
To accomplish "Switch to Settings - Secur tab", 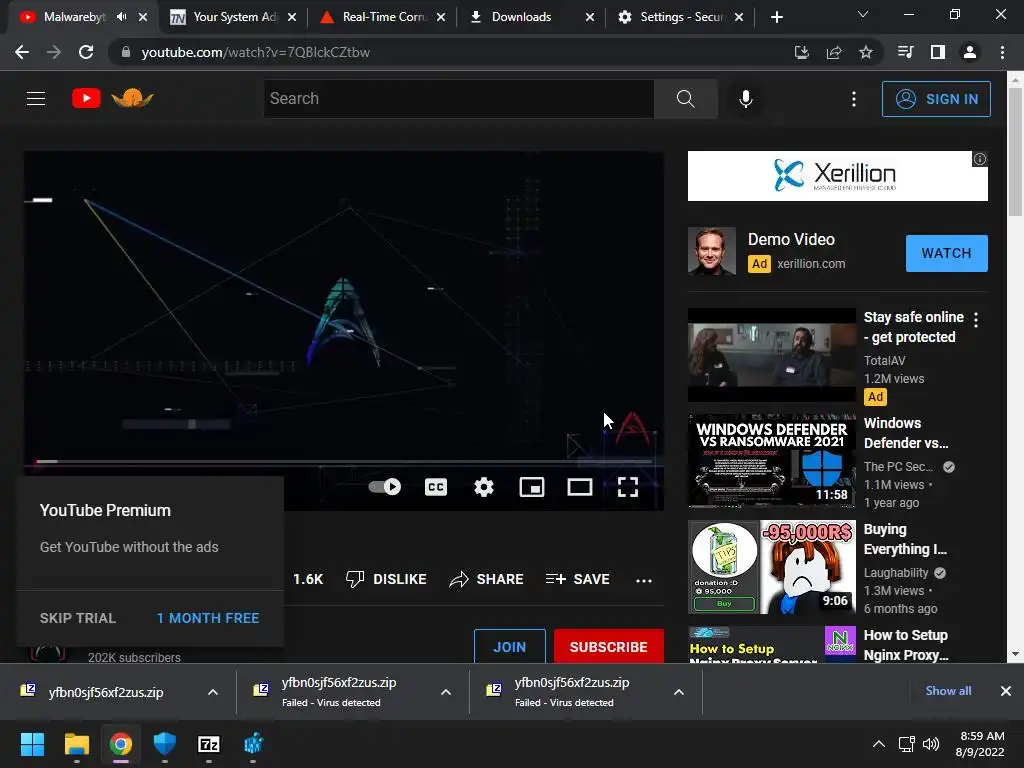I will click(681, 17).
